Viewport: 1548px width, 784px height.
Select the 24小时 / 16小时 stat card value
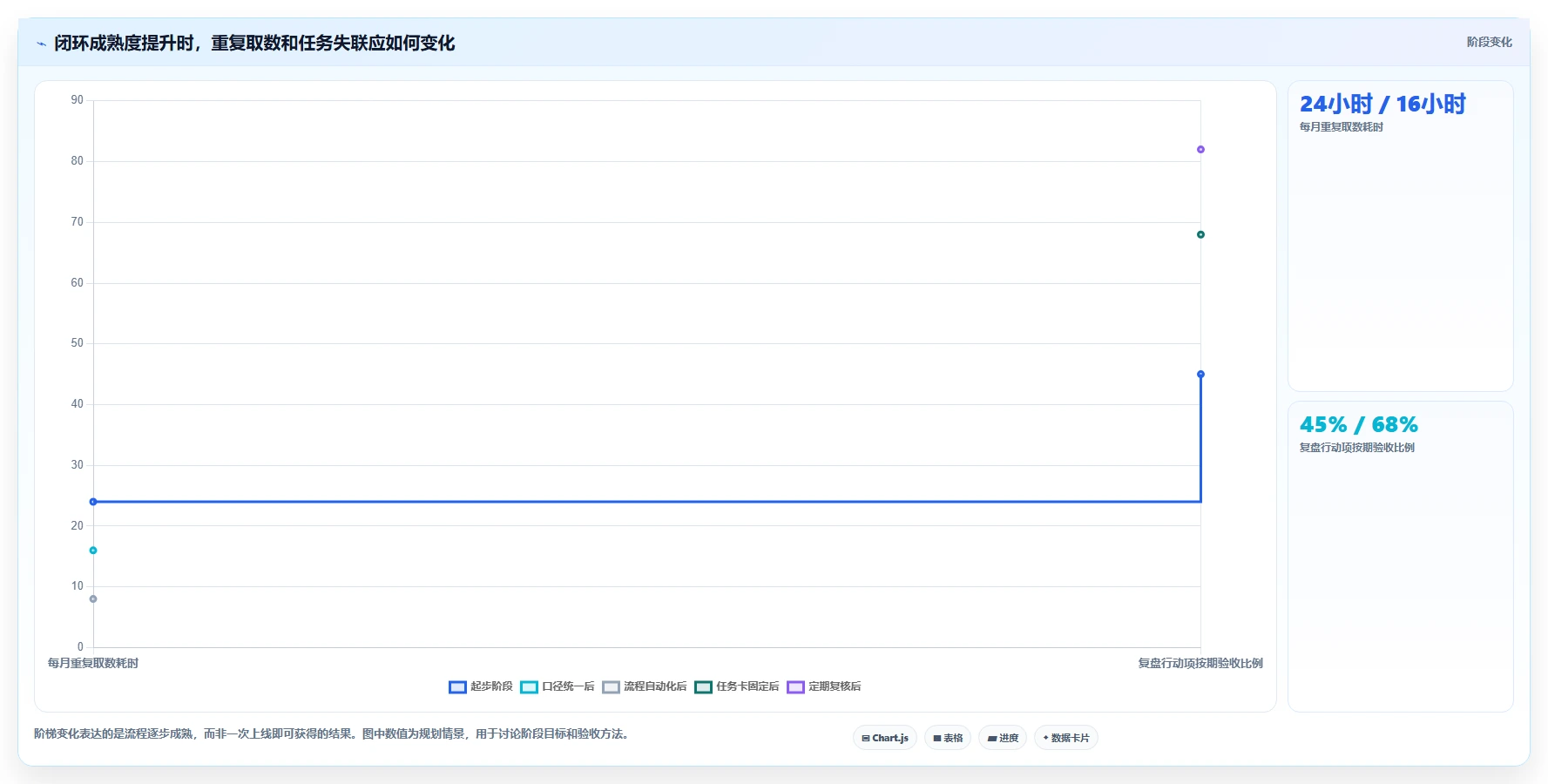click(1382, 105)
